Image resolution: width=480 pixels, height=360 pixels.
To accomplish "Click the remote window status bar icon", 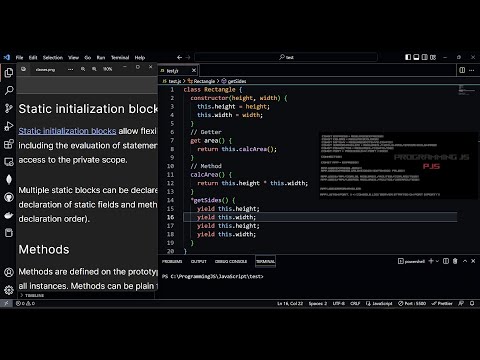I will click(6, 303).
